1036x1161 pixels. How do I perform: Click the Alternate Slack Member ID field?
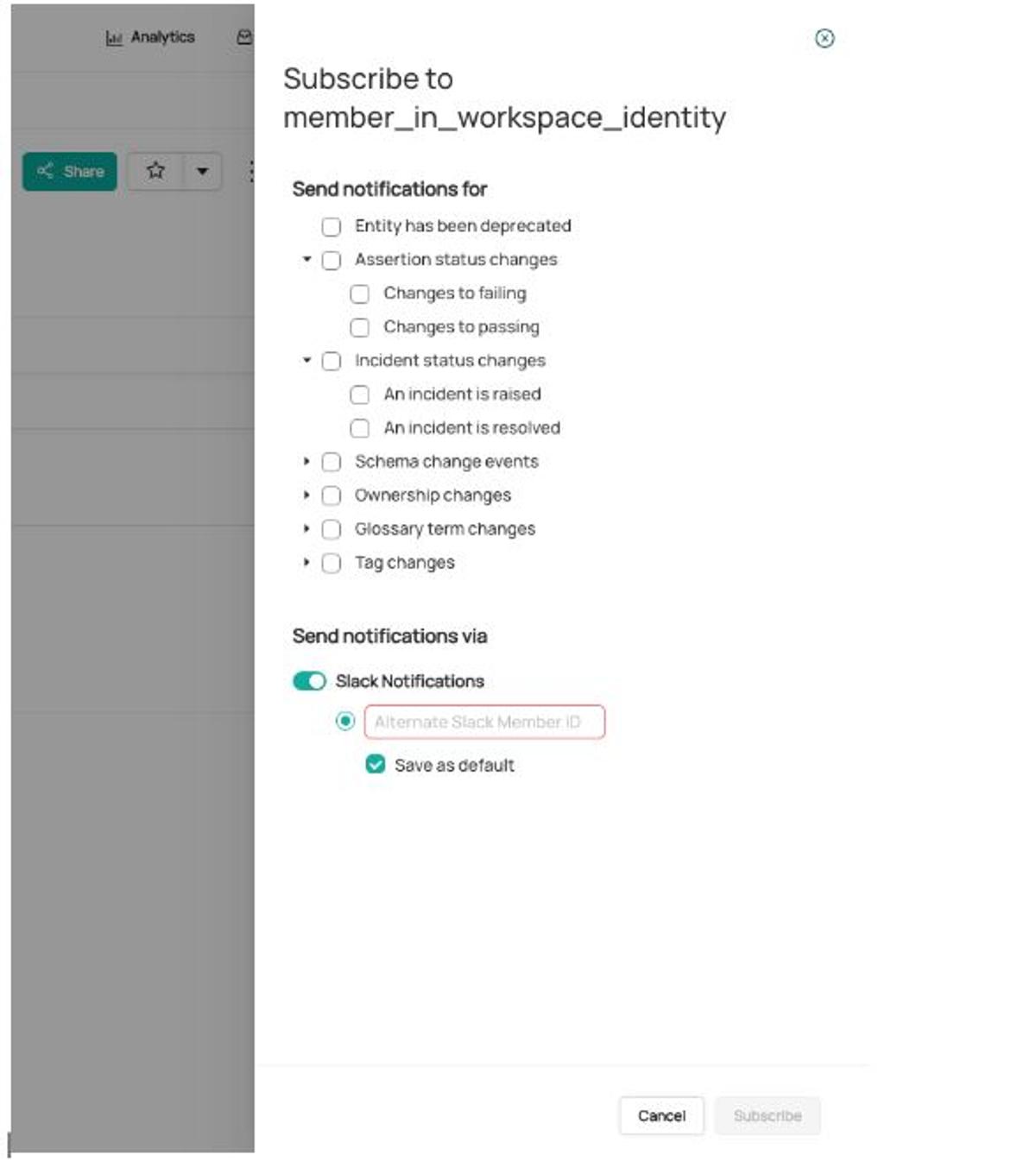coord(484,722)
